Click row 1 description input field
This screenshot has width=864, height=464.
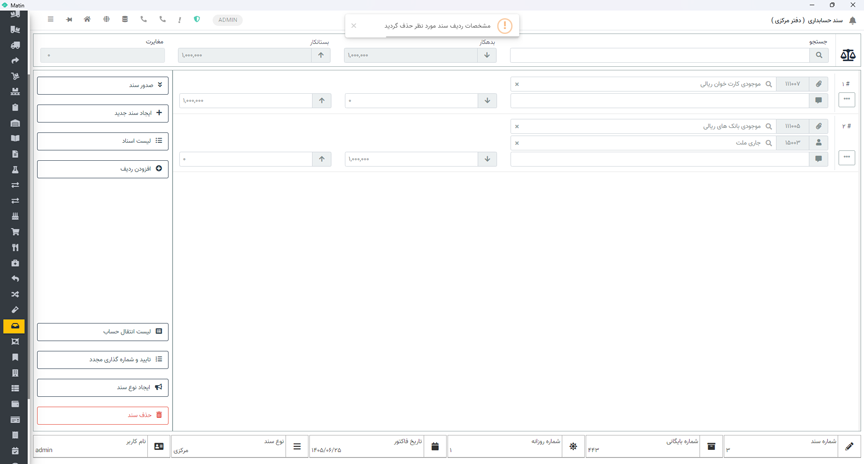point(660,100)
